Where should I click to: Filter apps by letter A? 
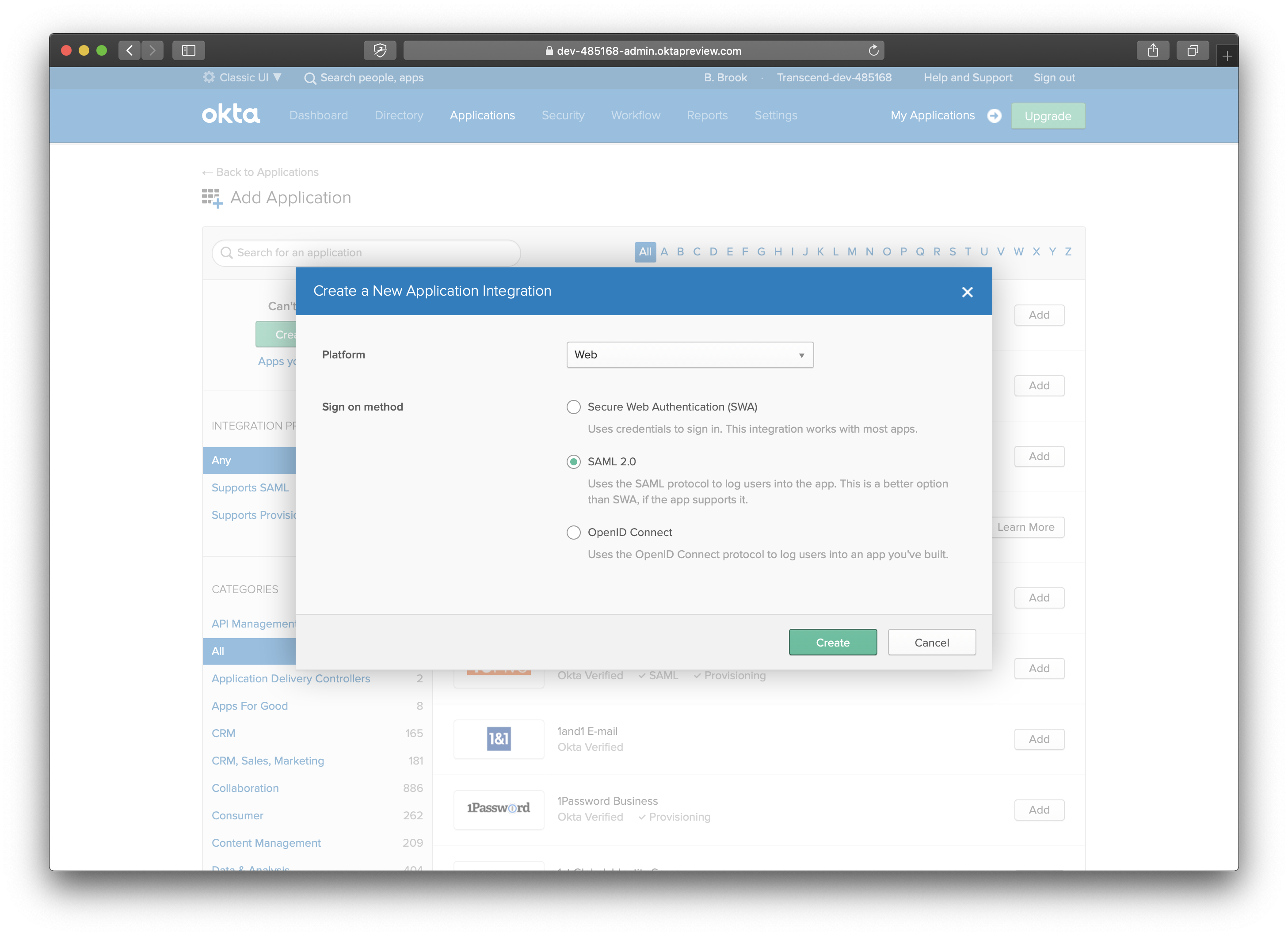coord(664,251)
